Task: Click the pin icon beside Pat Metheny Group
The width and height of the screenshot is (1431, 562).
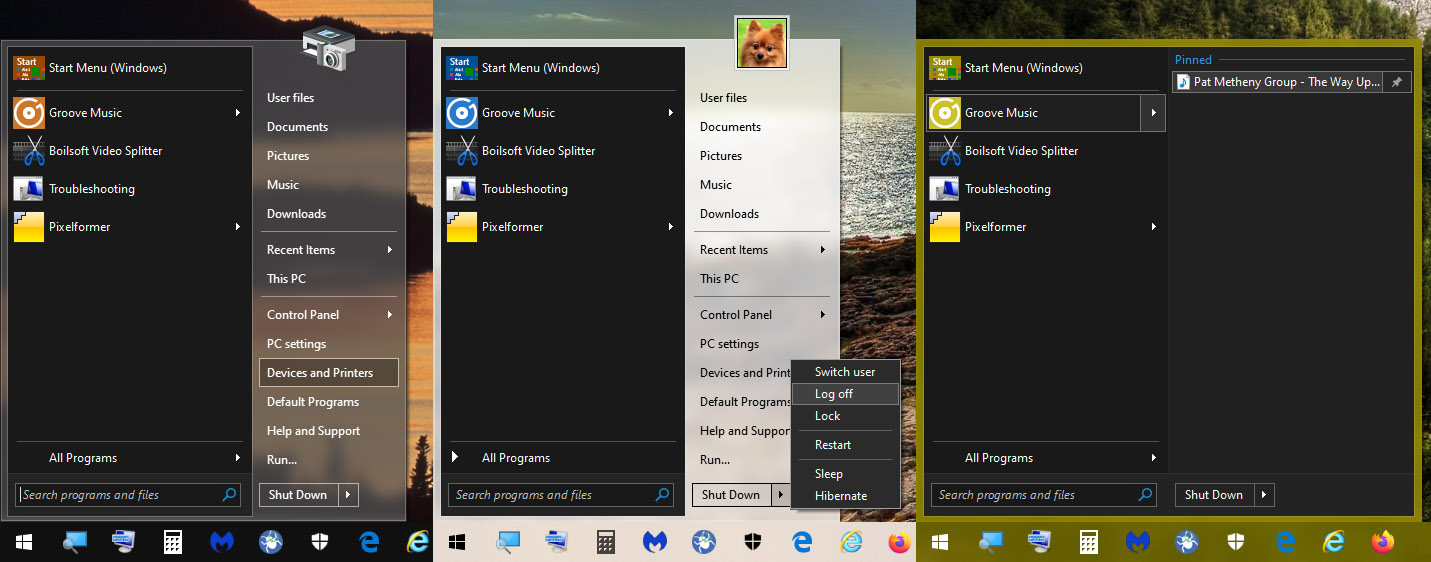Action: (1397, 82)
